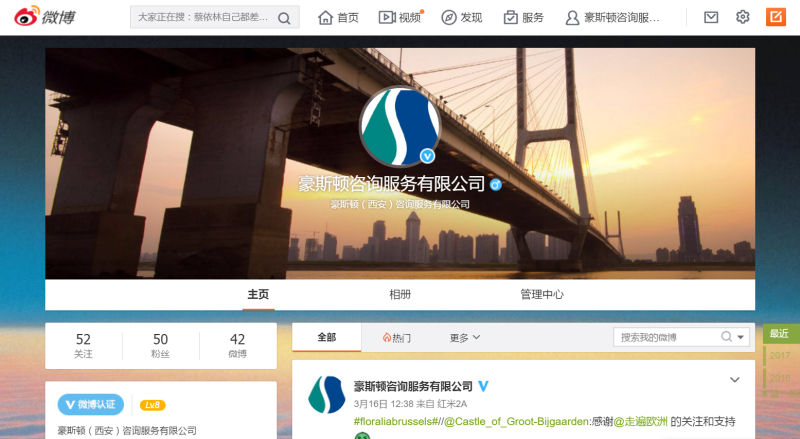Click the profile avatar logo on banner
Screen dimensions: 800x439
click(400, 126)
